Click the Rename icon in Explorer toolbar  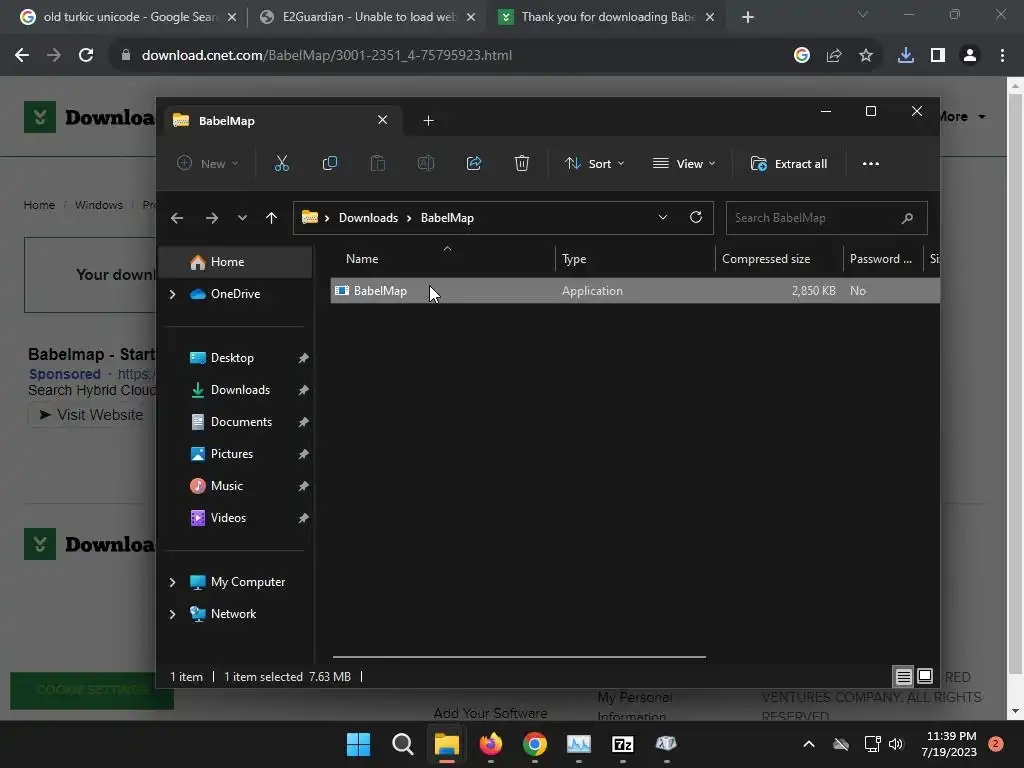[x=426, y=163]
